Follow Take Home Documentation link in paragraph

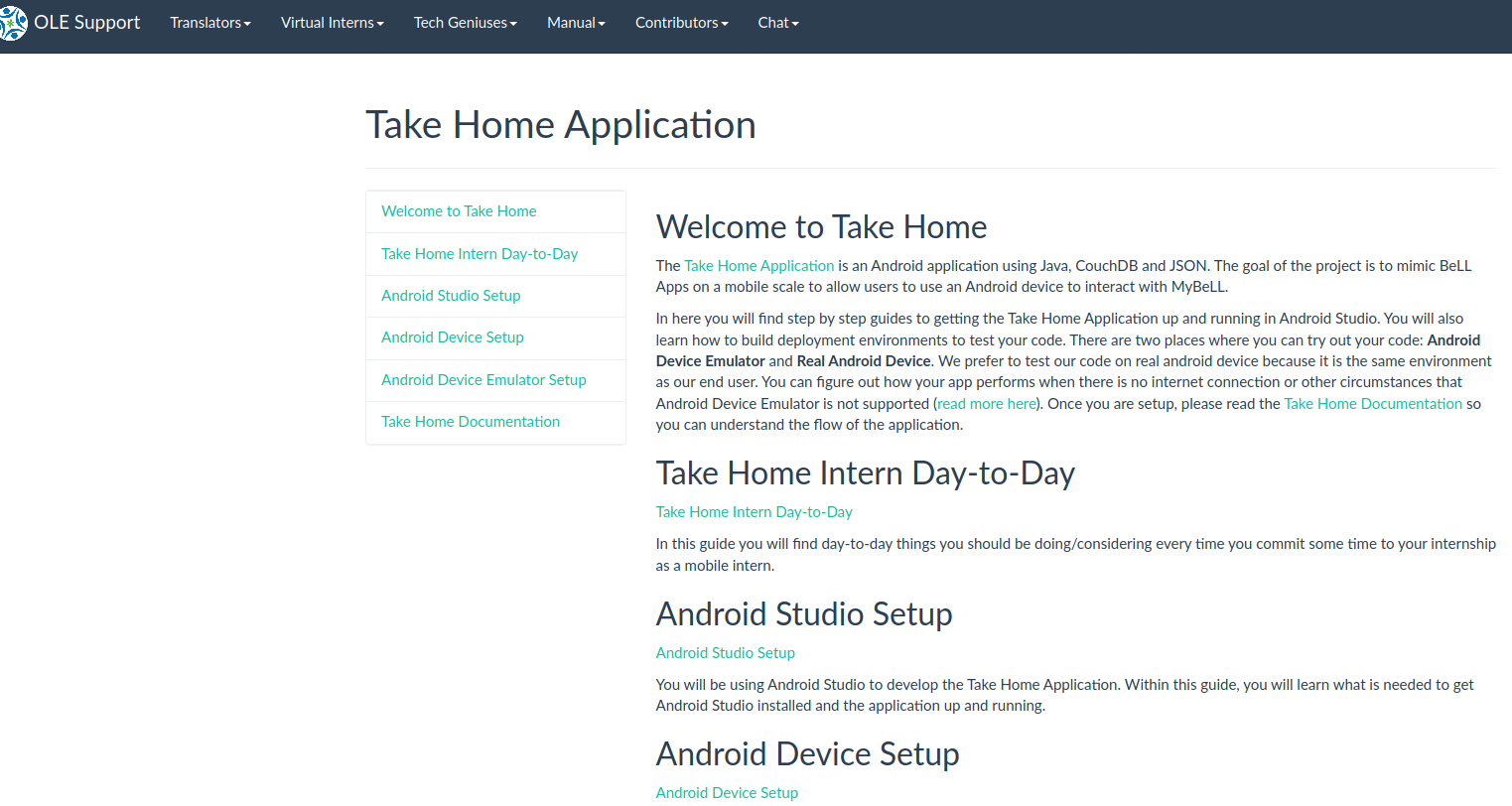pos(1373,404)
